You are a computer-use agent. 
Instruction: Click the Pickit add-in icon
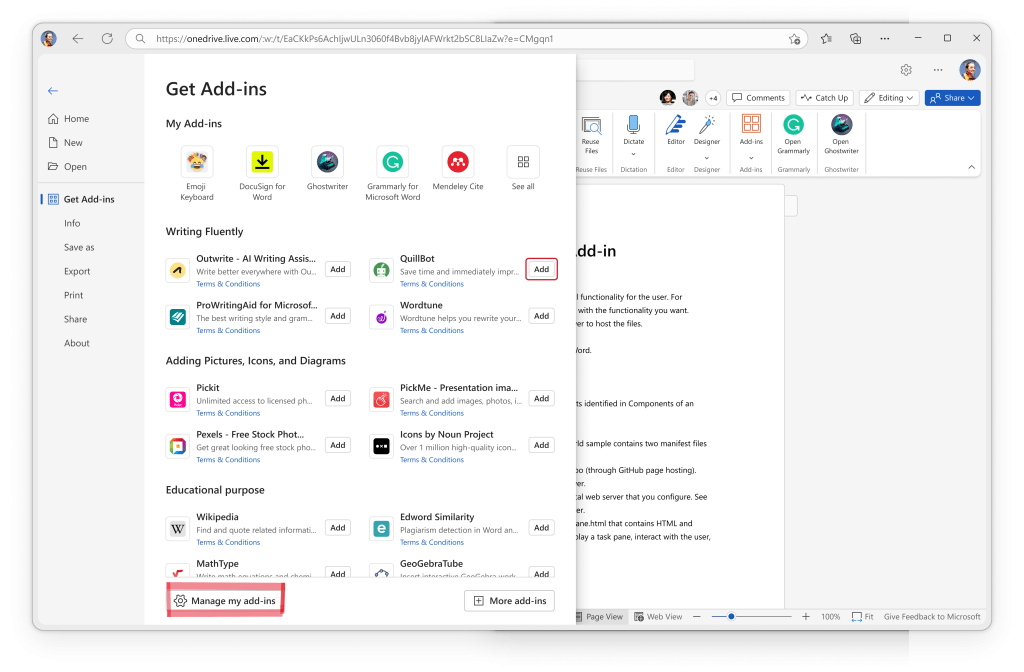178,399
